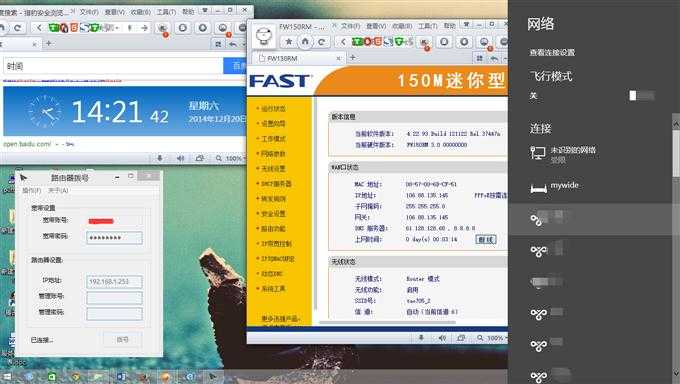Click the 管理密码 input field

pos(114,314)
